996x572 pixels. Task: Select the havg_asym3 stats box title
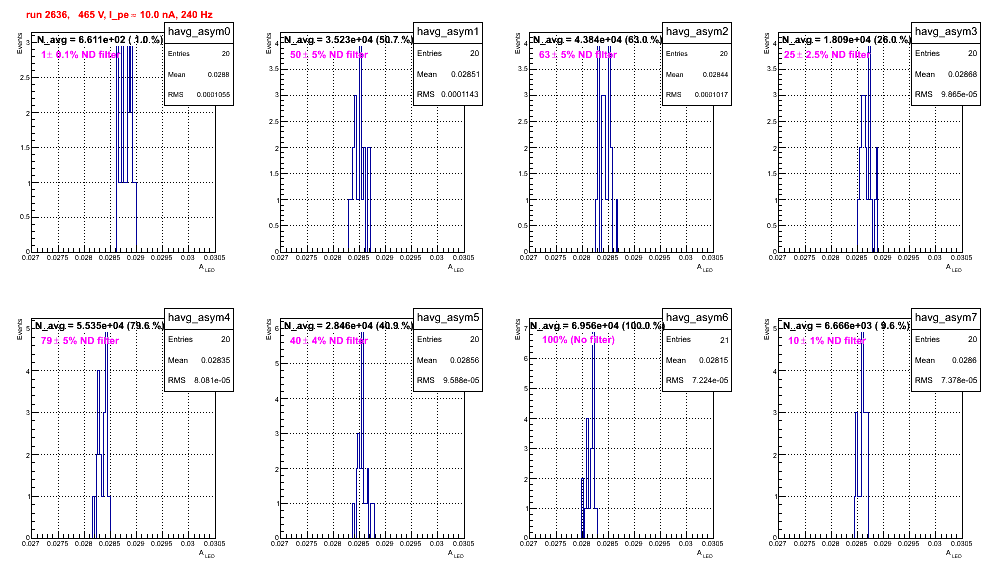pos(946,32)
